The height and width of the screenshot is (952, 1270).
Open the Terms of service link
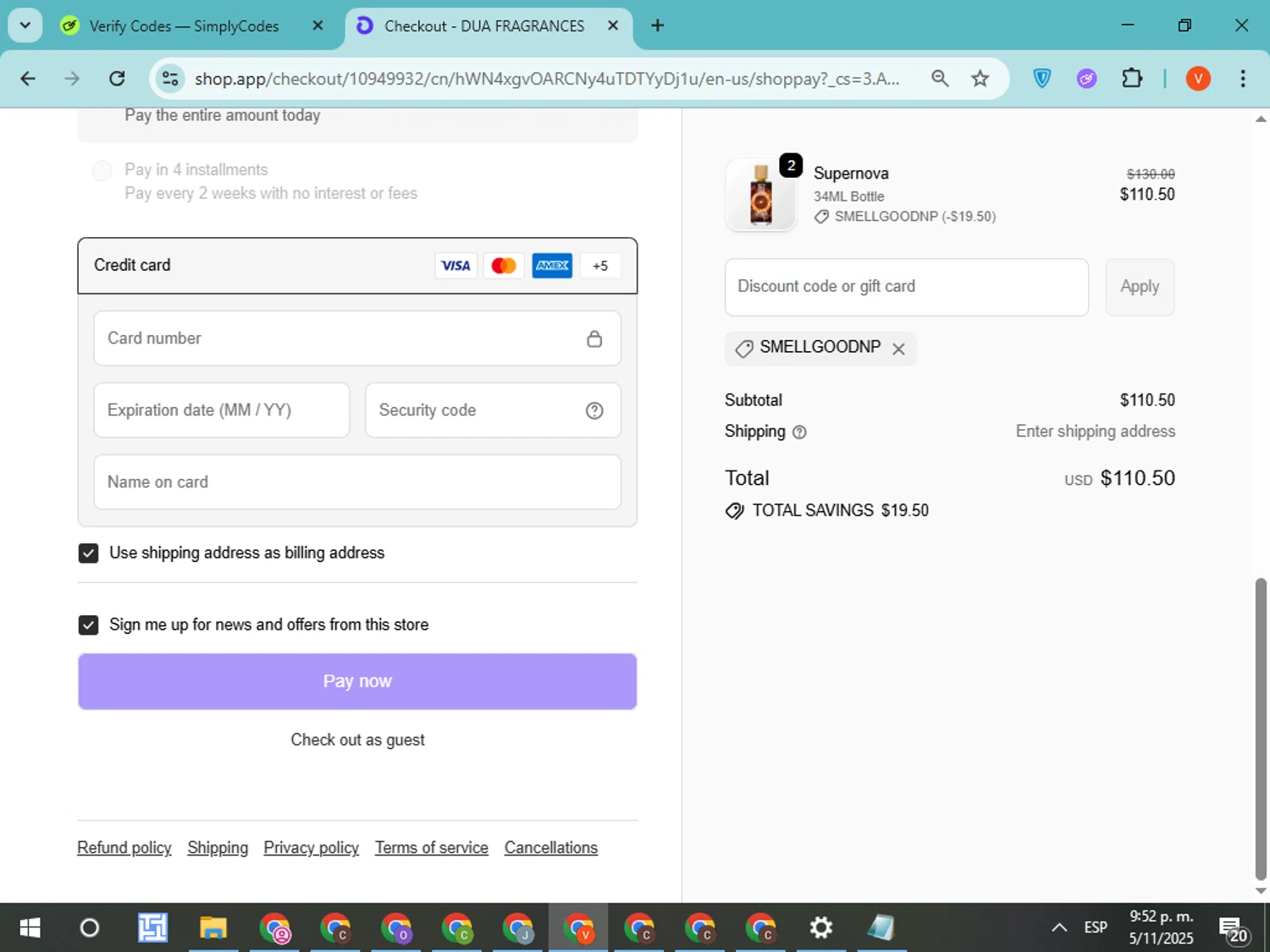432,848
